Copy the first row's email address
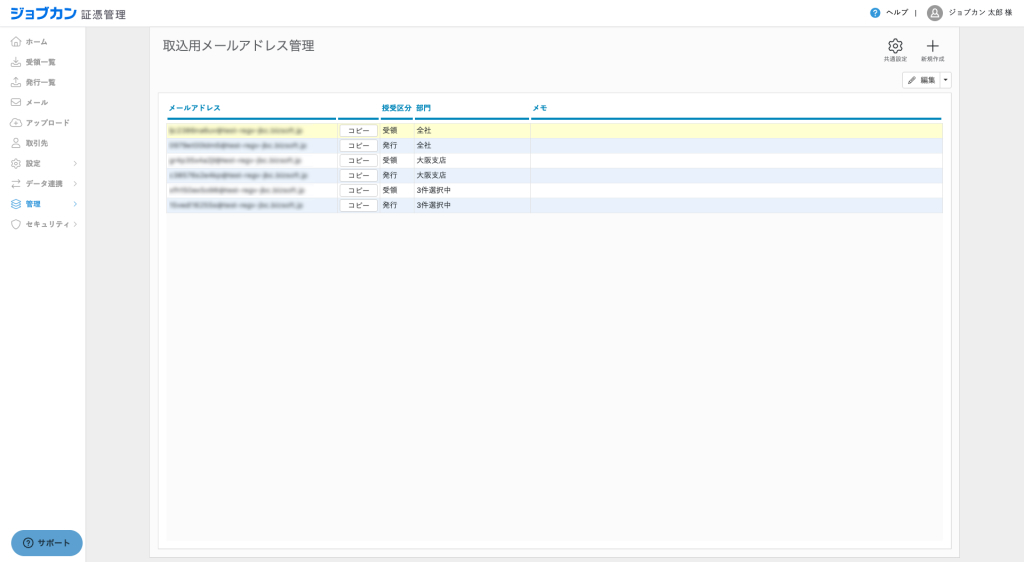 click(358, 131)
